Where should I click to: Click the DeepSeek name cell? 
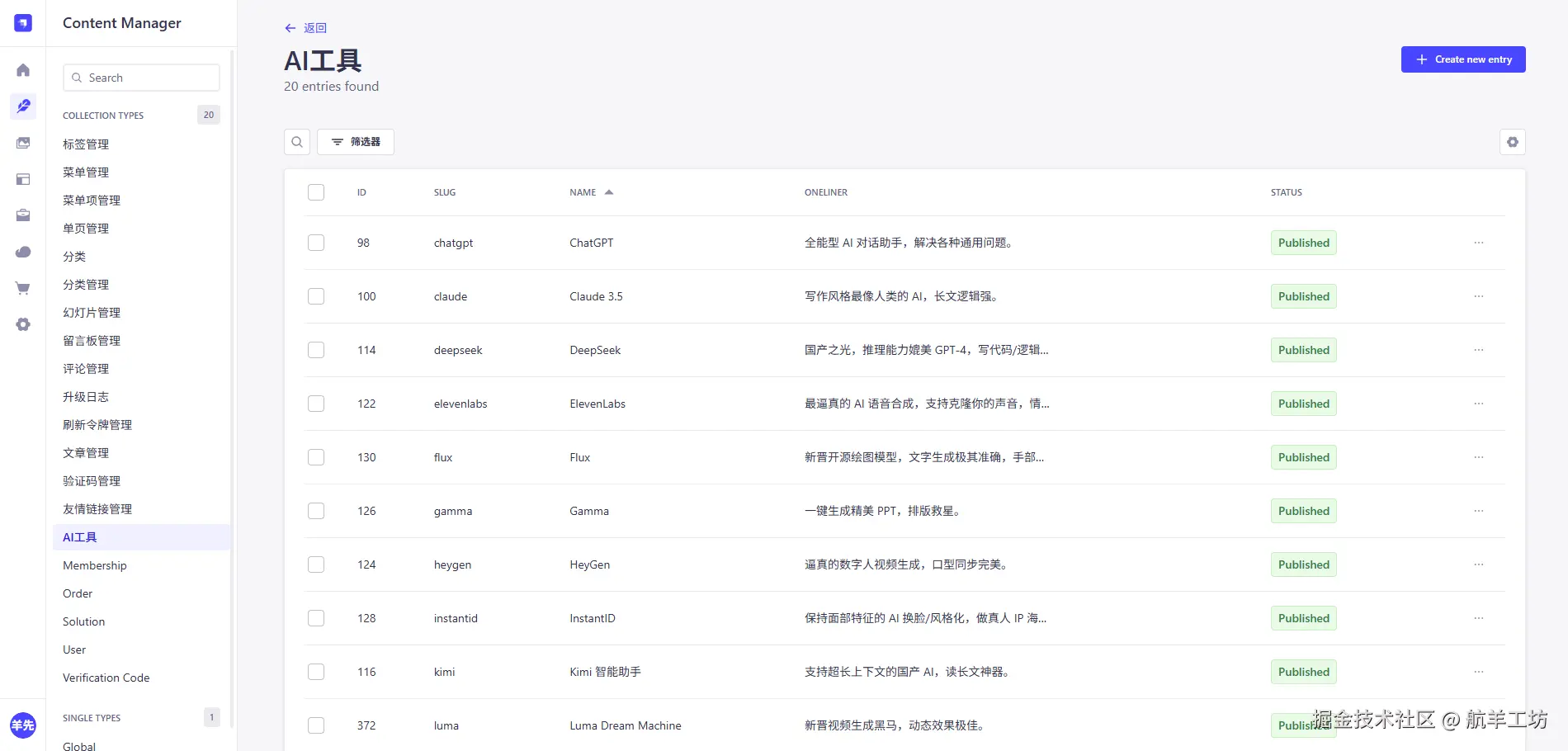click(595, 350)
